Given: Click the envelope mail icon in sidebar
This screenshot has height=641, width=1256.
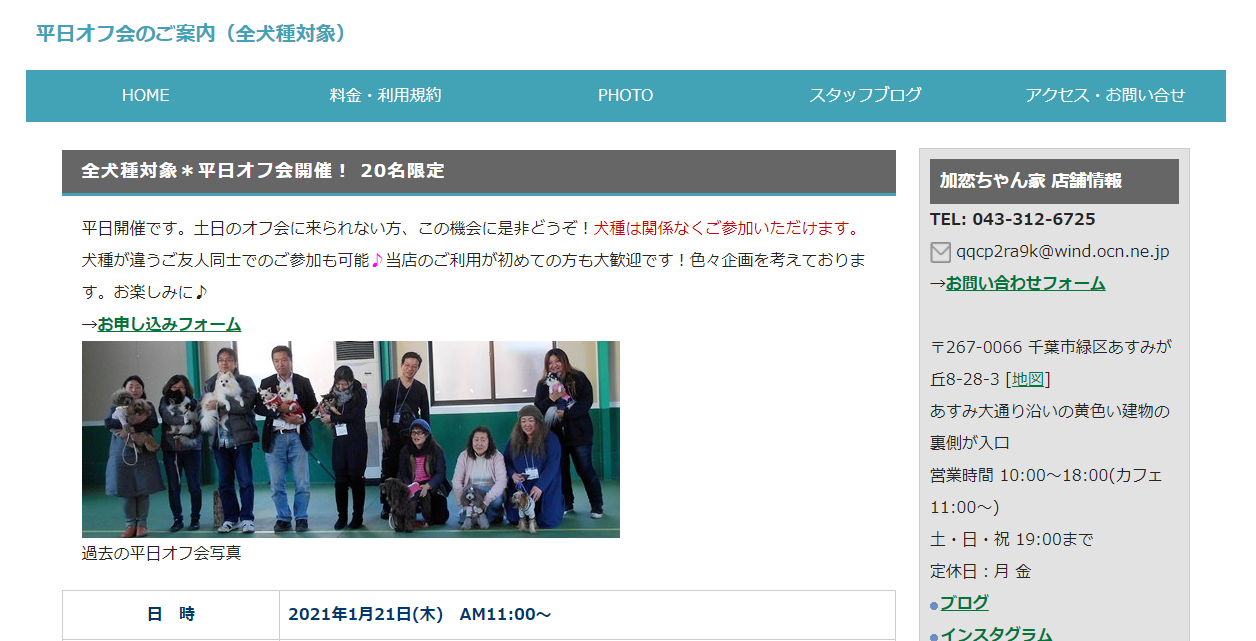Looking at the screenshot, I should click(x=940, y=252).
